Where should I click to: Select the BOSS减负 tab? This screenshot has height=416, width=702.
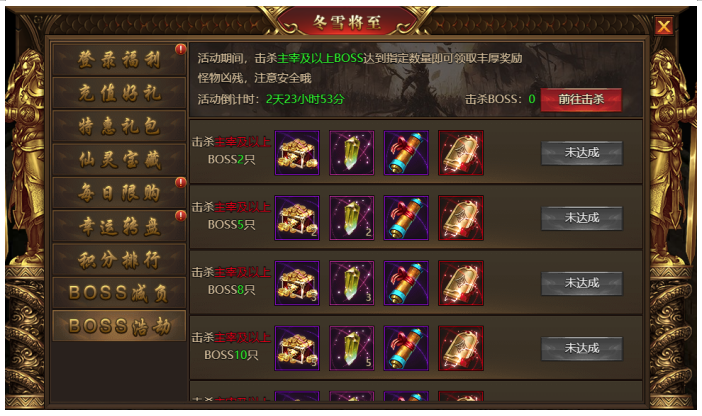[x=119, y=293]
